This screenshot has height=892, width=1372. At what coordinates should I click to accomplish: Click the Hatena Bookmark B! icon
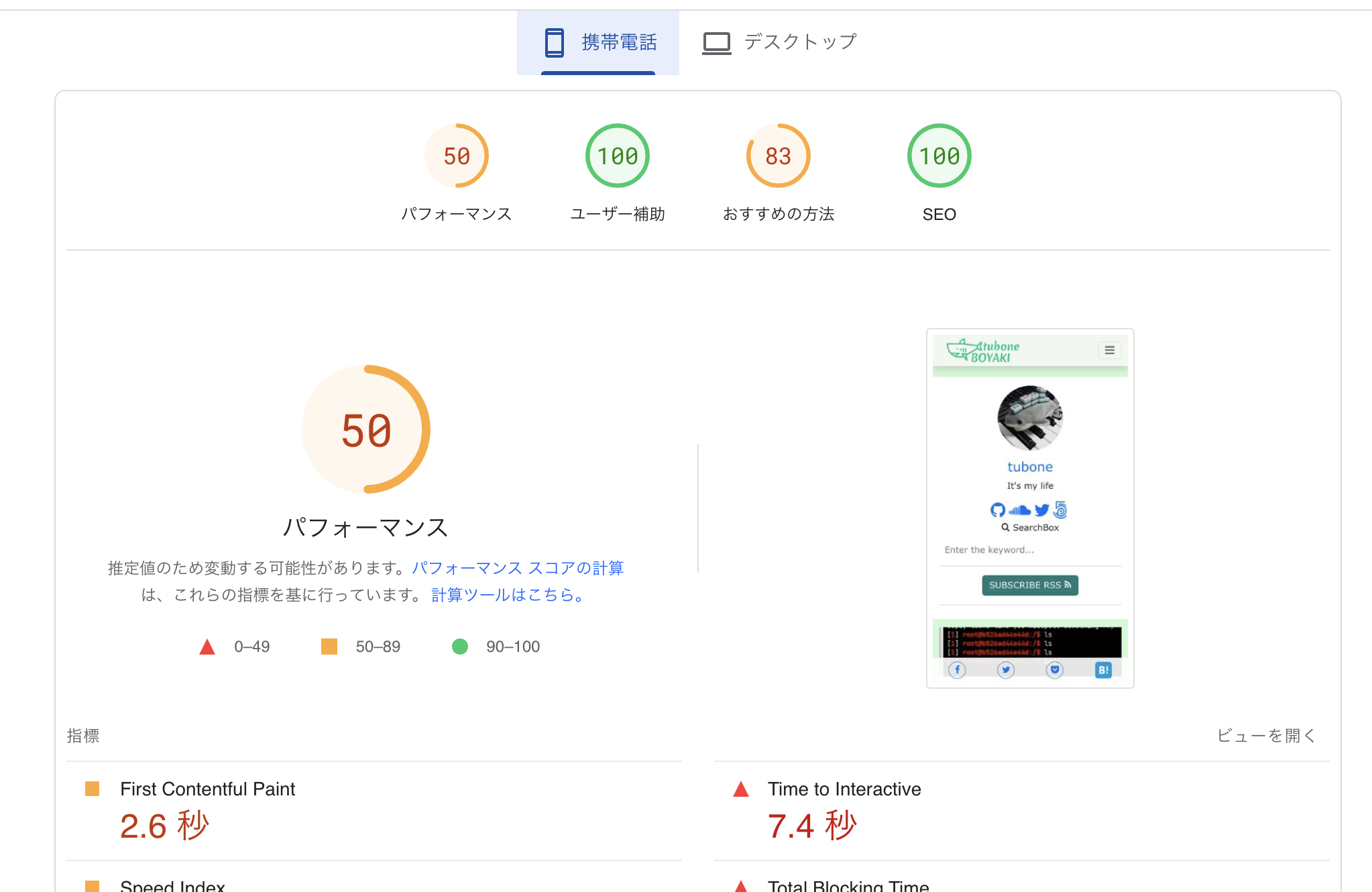click(x=1104, y=669)
